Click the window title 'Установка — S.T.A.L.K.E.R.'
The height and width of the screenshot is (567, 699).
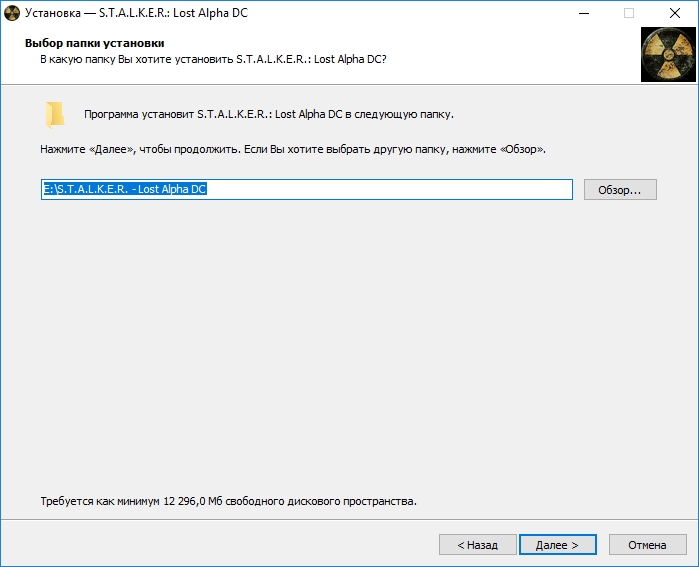pyautogui.click(x=136, y=13)
